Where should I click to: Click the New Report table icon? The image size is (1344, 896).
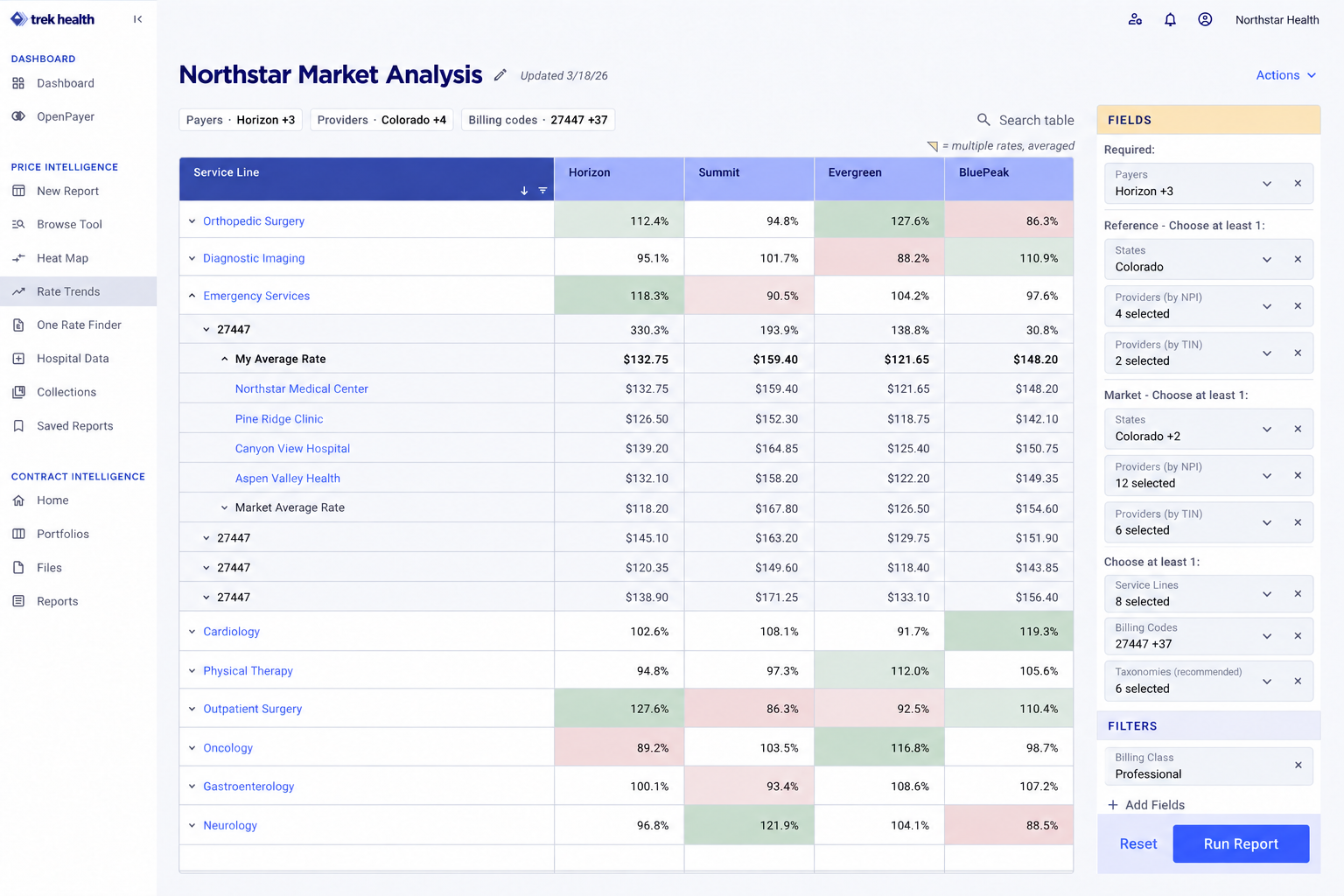click(18, 191)
